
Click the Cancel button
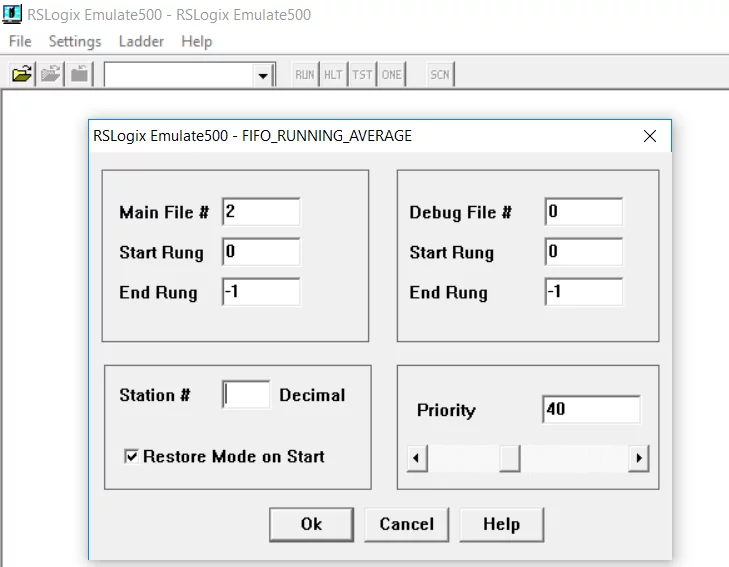coord(407,524)
